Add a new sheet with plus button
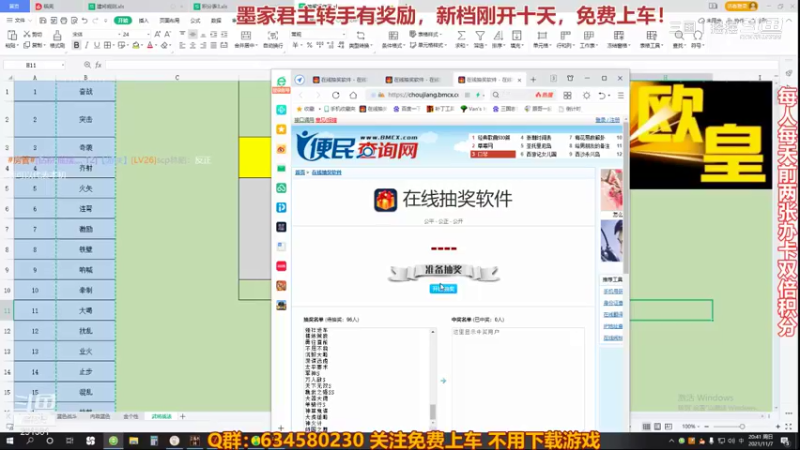The image size is (800, 450). point(183,416)
